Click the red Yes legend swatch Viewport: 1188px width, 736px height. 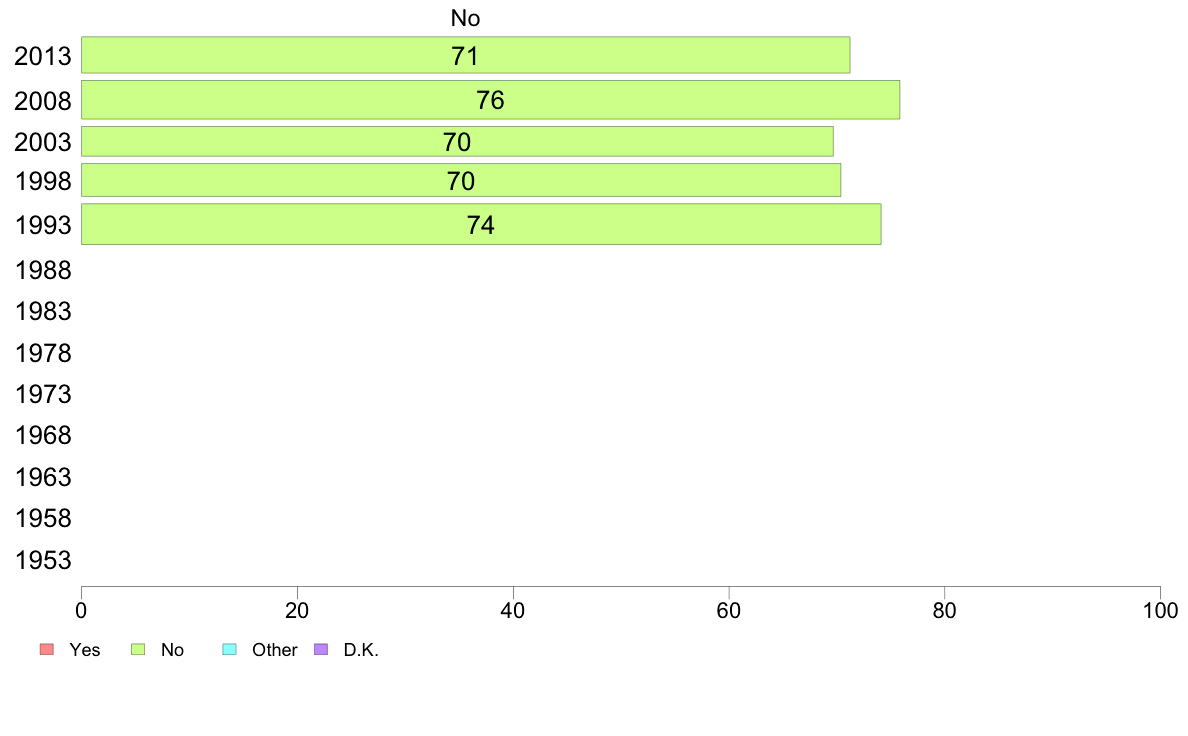pos(46,649)
